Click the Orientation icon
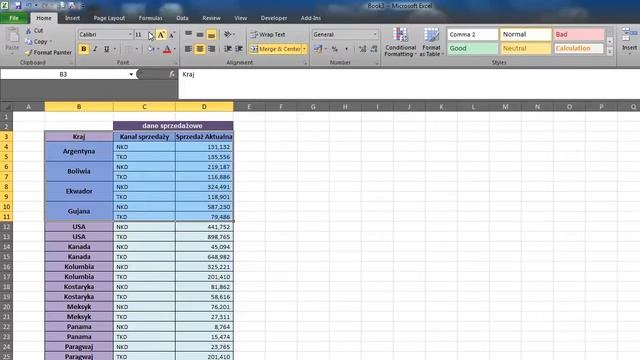Screen dimensions: 640x360 [228, 35]
